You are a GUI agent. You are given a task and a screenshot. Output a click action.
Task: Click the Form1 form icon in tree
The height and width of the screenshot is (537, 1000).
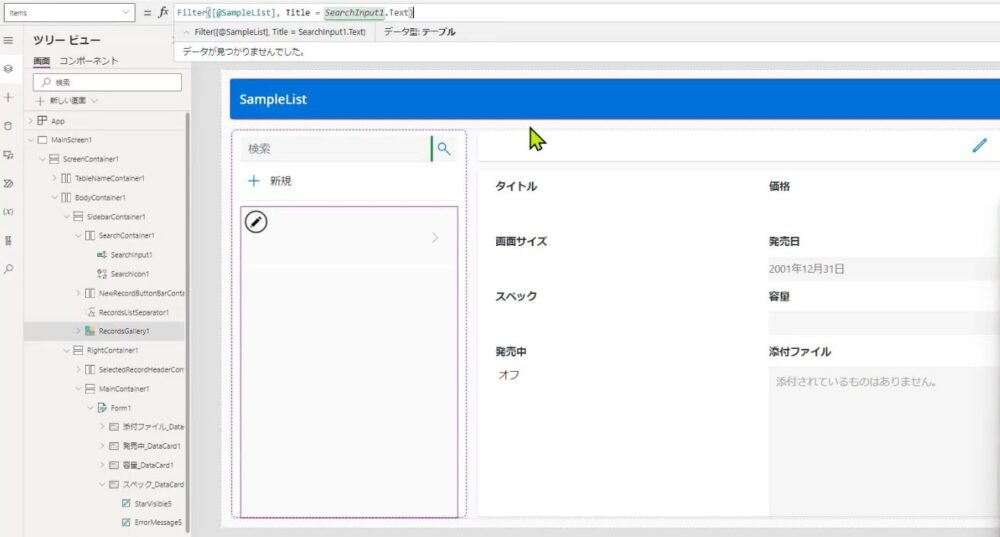coord(102,408)
